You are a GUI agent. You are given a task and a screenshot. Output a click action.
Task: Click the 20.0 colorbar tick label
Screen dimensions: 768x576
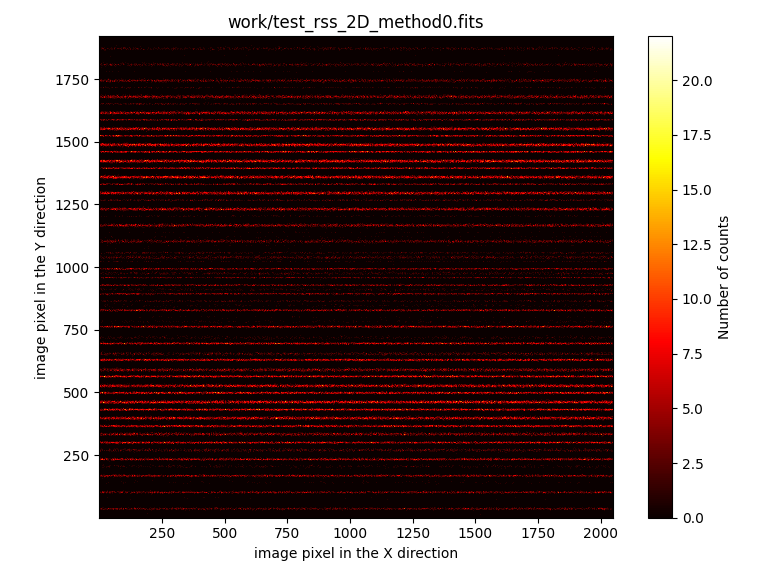point(695,80)
